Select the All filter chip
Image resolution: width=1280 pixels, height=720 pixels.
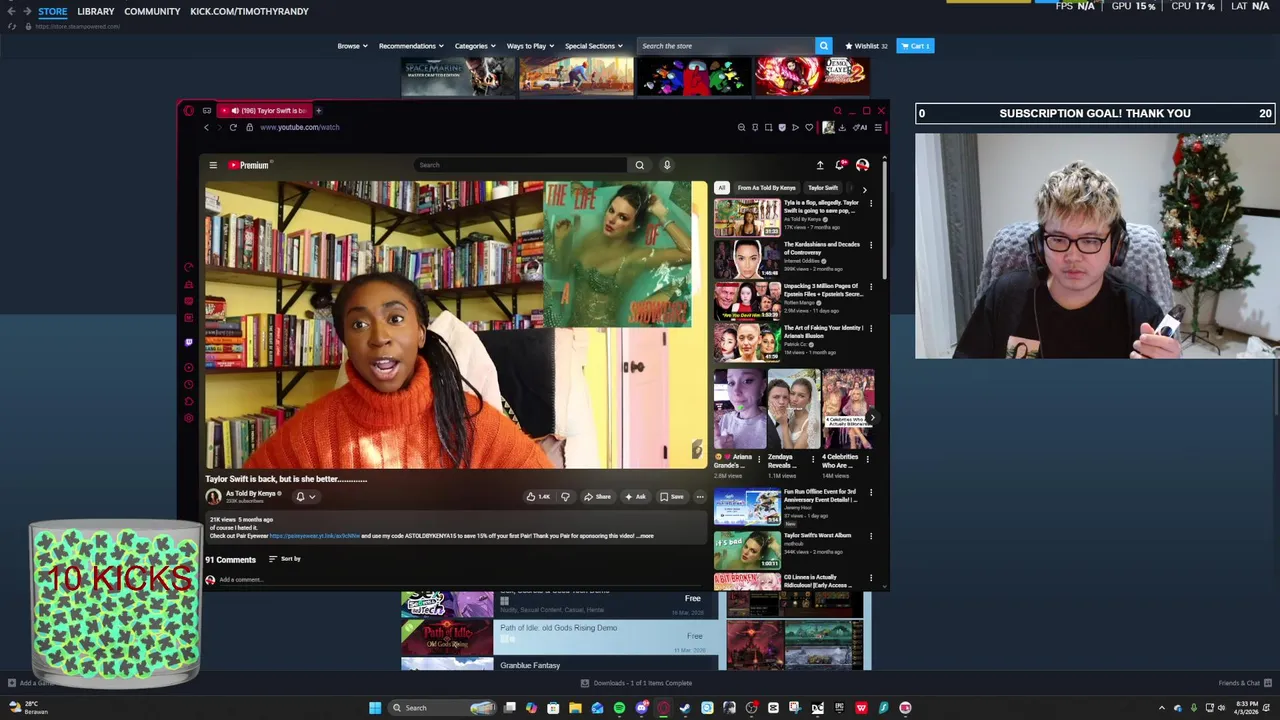tap(721, 188)
